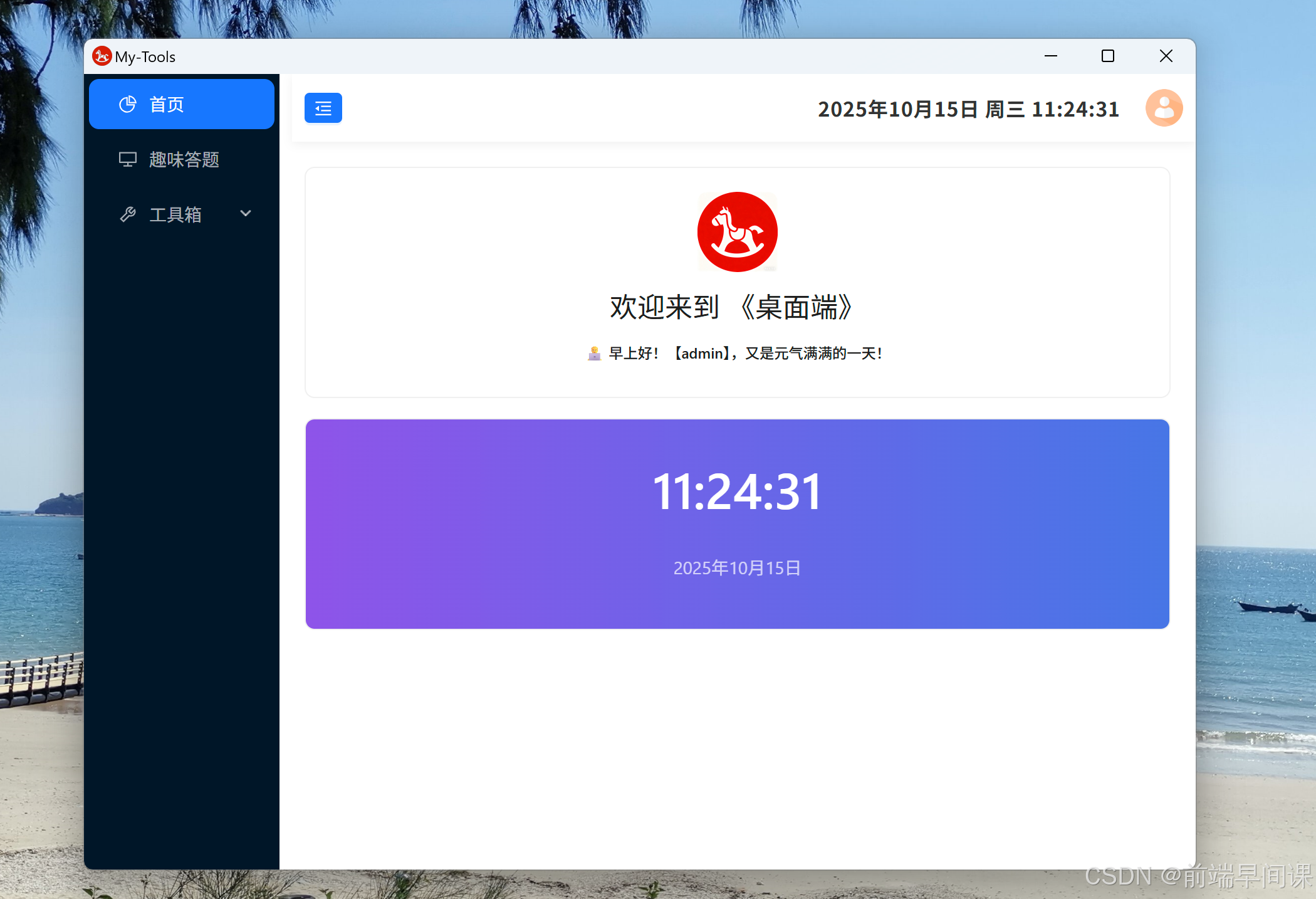This screenshot has width=1316, height=899.
Task: Open the 工具箱 menu item
Action: coord(182,214)
